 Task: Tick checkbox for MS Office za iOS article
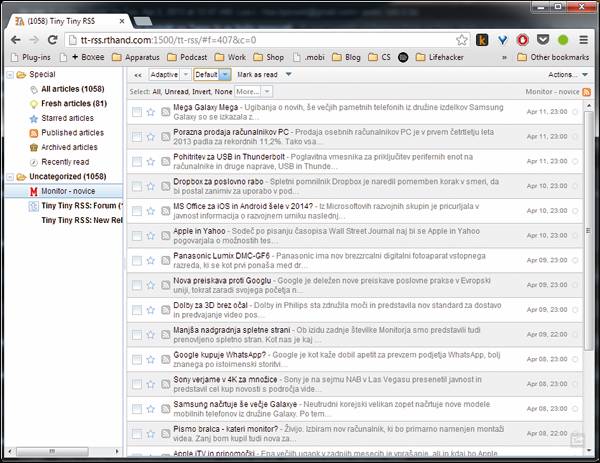[x=137, y=211]
